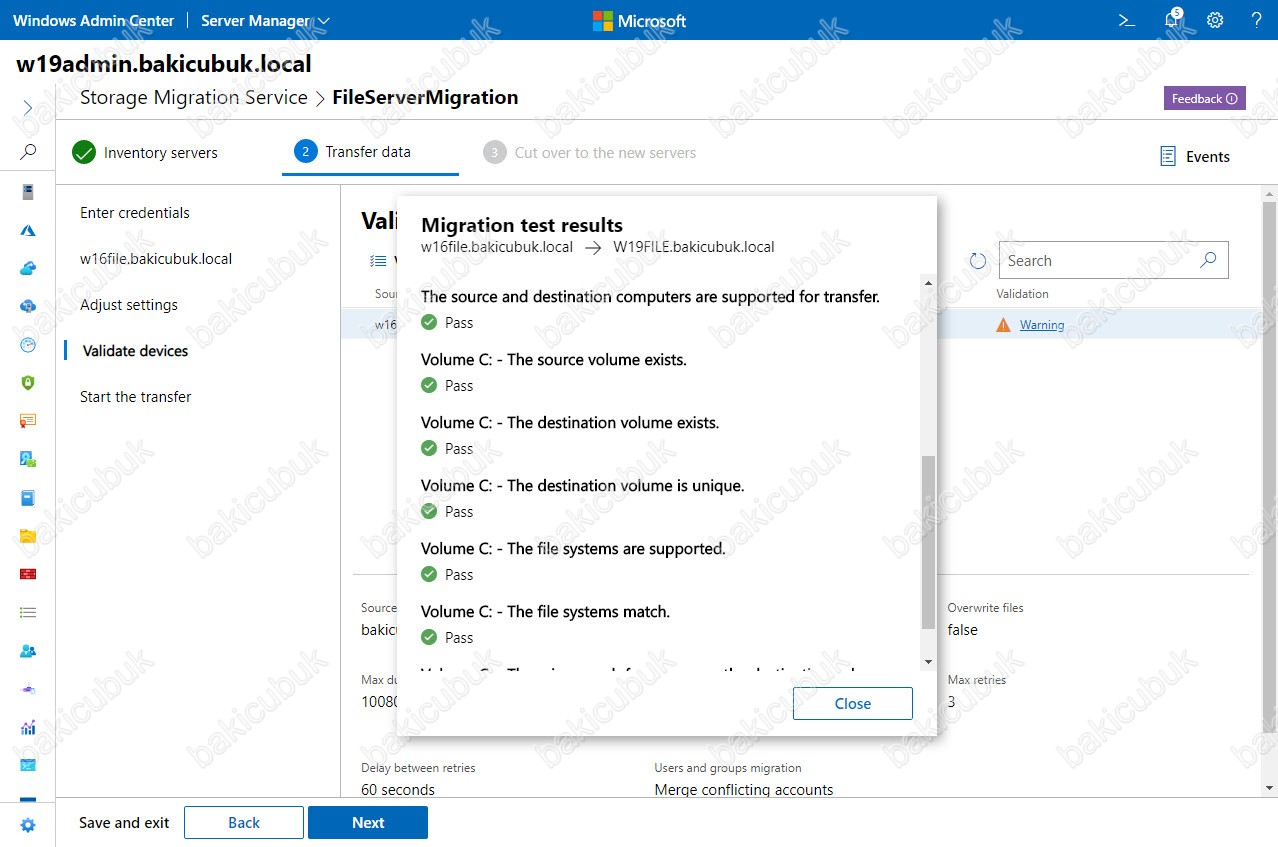Image resolution: width=1278 pixels, height=847 pixels.
Task: Open the server Overview tool icon
Action: coord(28,192)
